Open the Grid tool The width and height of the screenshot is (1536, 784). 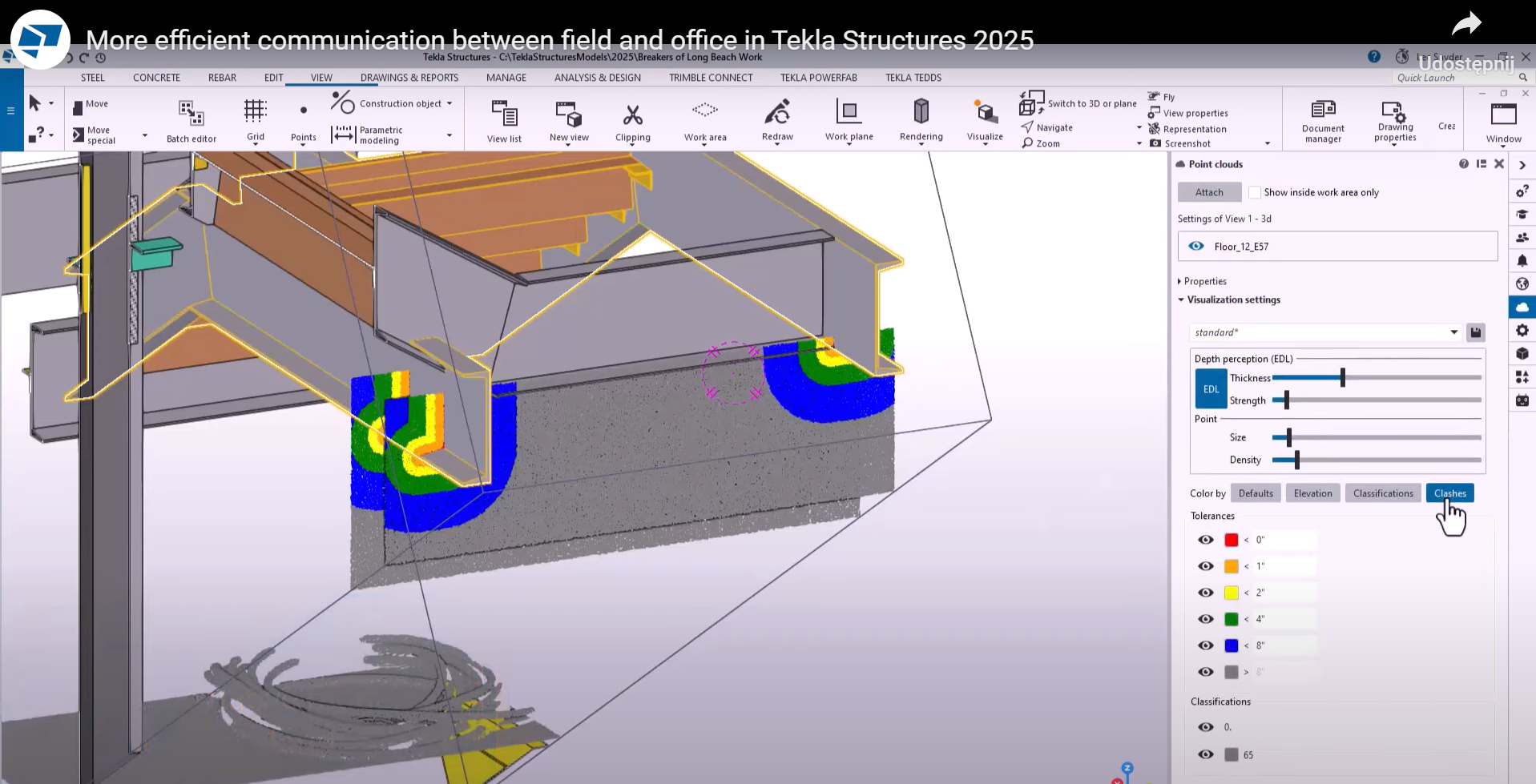click(255, 120)
